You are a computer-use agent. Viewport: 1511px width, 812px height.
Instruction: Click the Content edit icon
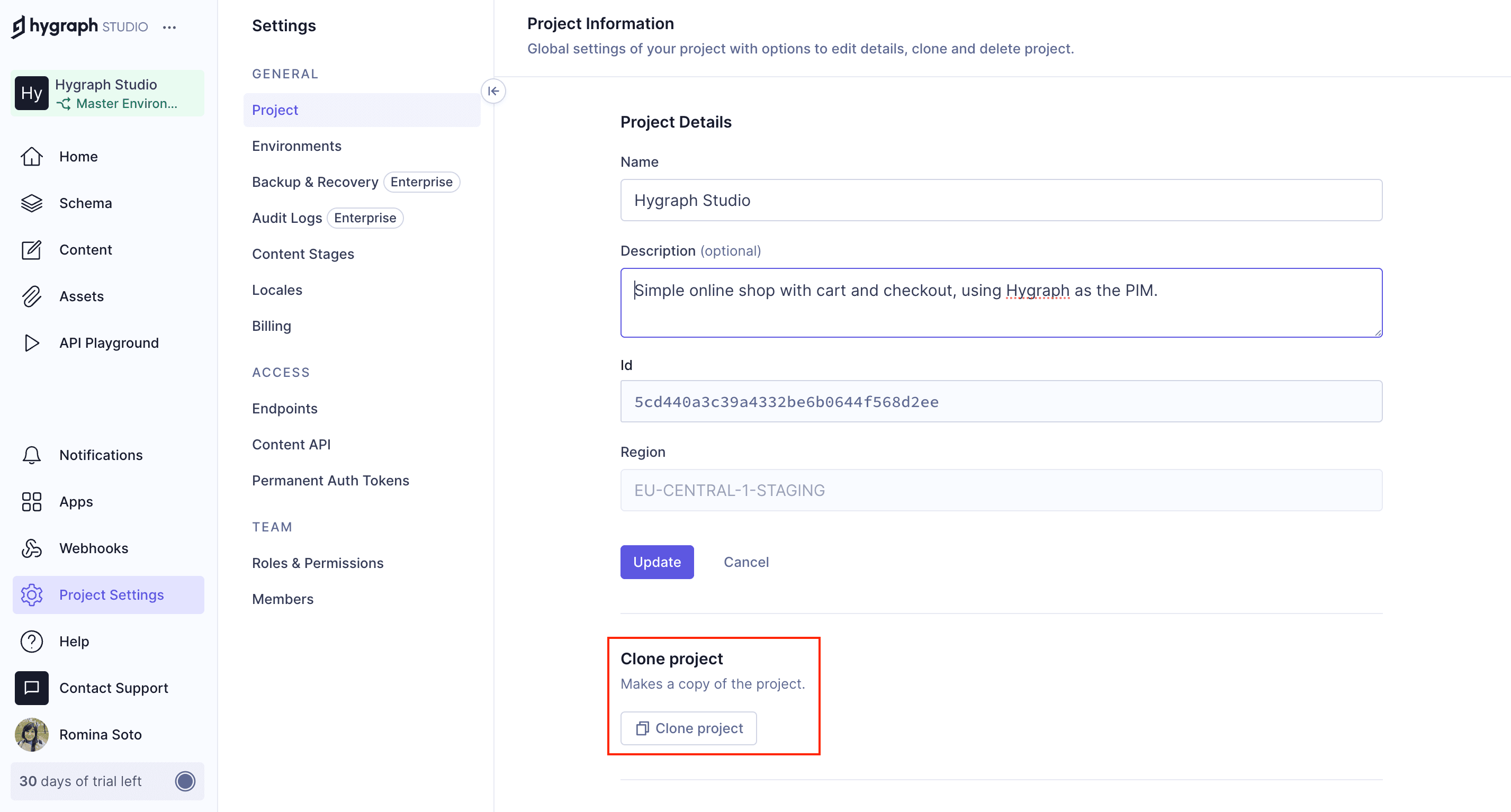[x=32, y=250]
